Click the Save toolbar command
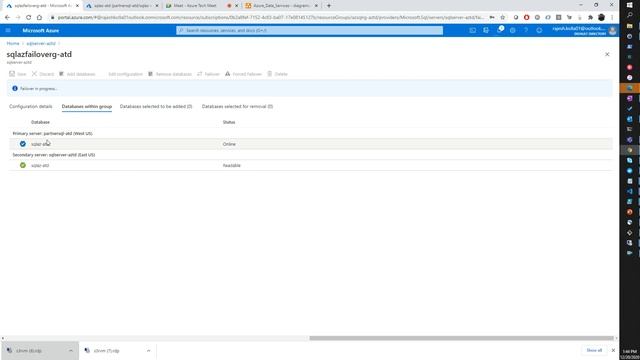The height and width of the screenshot is (360, 640). pyautogui.click(x=18, y=74)
